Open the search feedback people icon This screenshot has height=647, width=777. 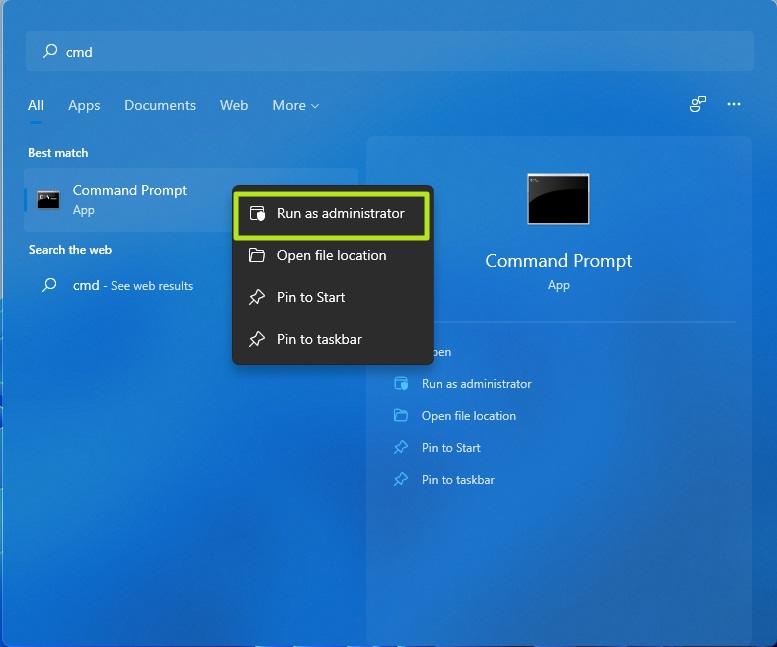click(698, 104)
